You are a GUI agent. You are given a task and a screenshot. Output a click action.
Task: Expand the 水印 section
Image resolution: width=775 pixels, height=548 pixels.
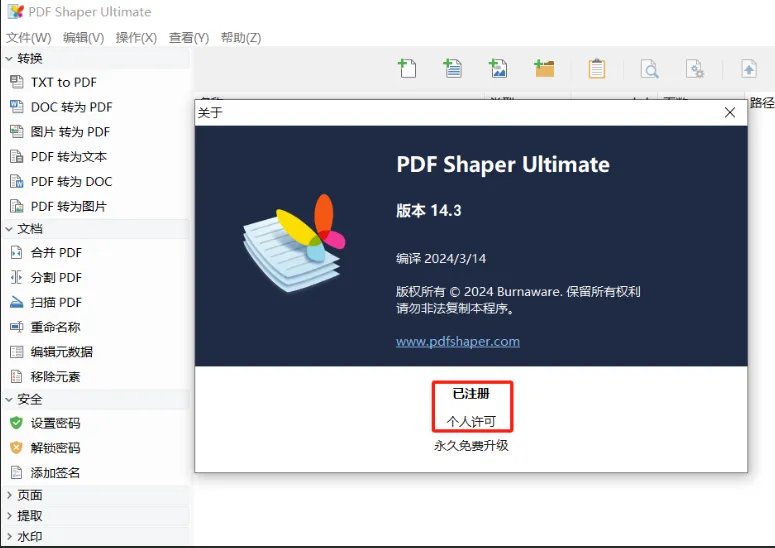tap(9, 536)
